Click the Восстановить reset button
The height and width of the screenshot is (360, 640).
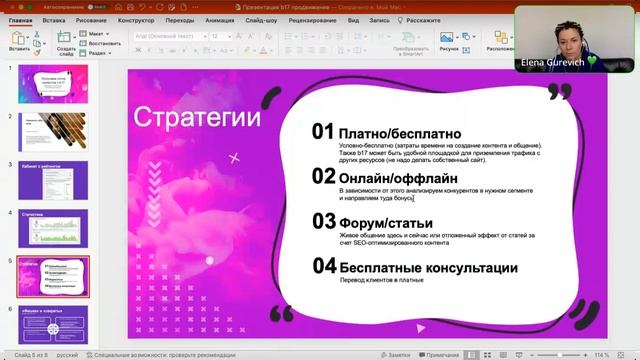pos(100,43)
